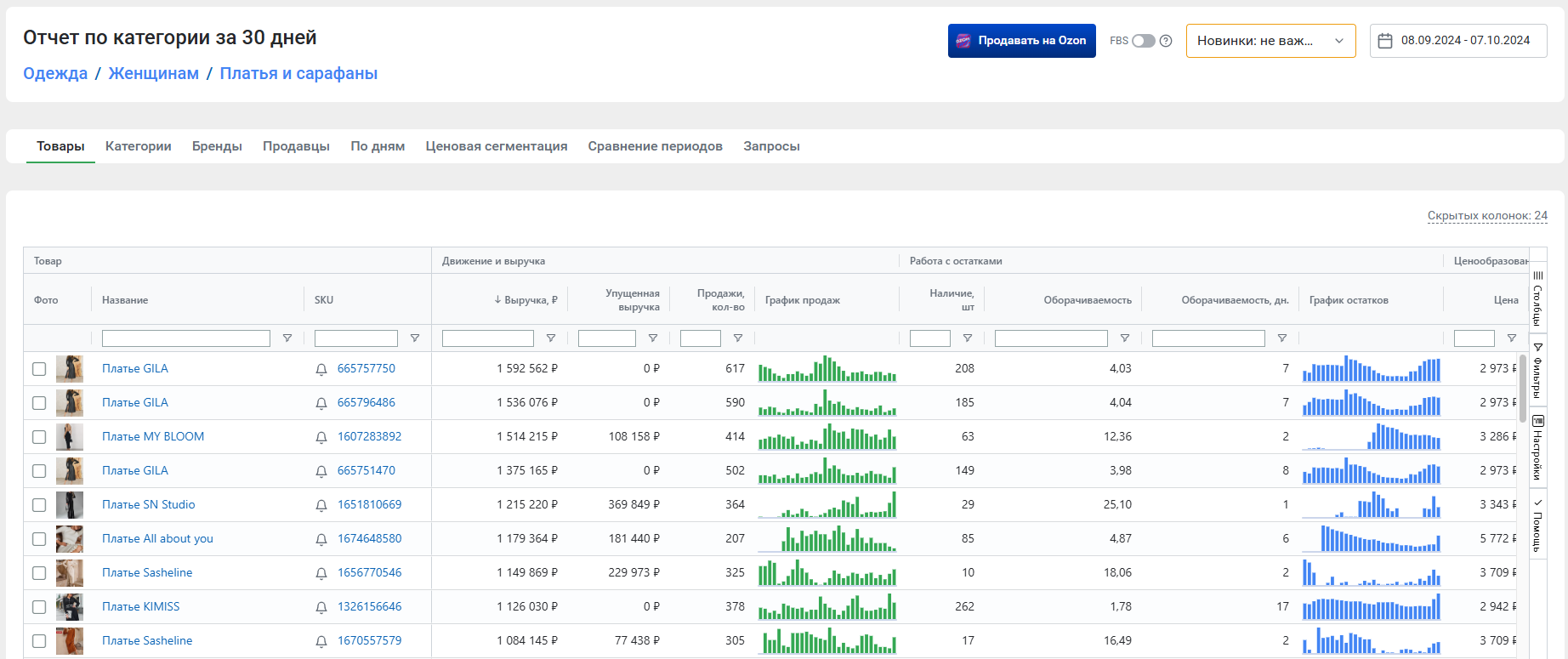Open the filter icon for Название column

287,338
